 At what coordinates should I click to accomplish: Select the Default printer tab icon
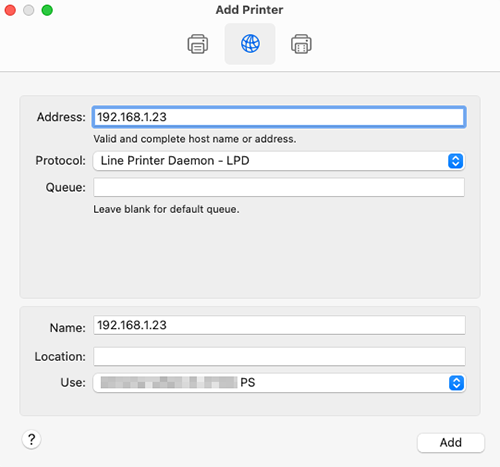coord(198,44)
